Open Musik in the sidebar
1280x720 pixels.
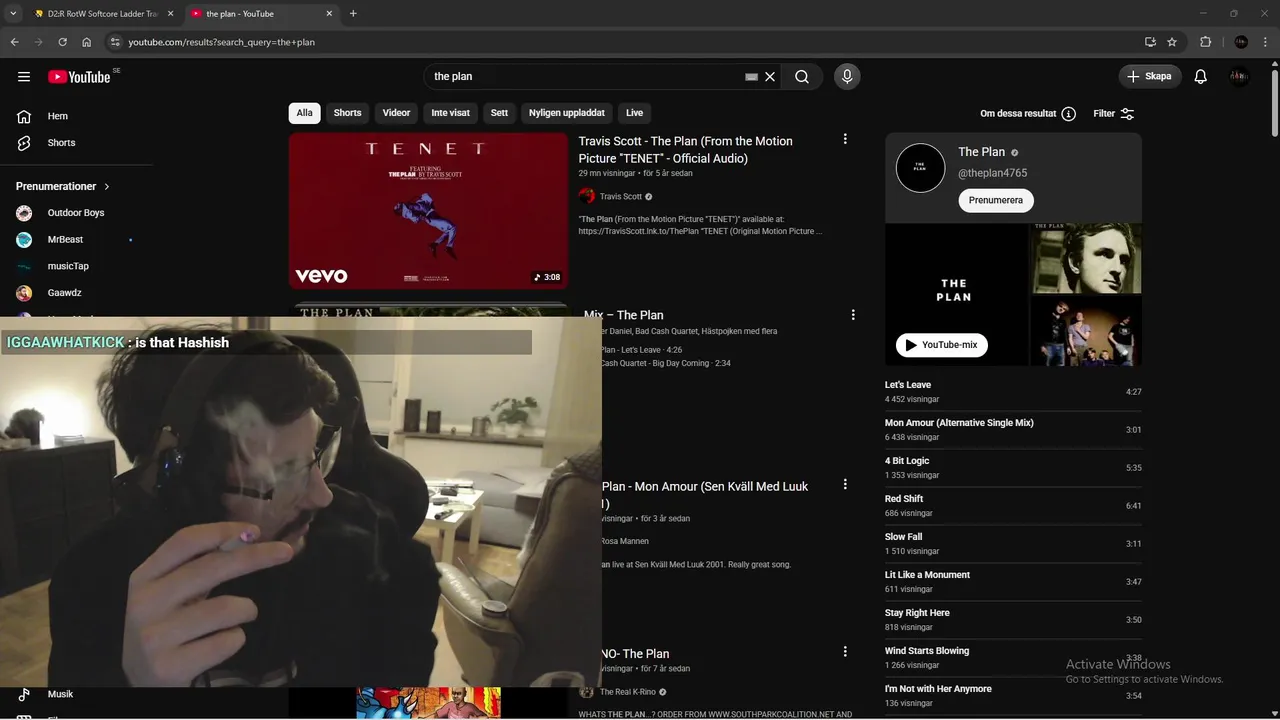click(x=60, y=694)
